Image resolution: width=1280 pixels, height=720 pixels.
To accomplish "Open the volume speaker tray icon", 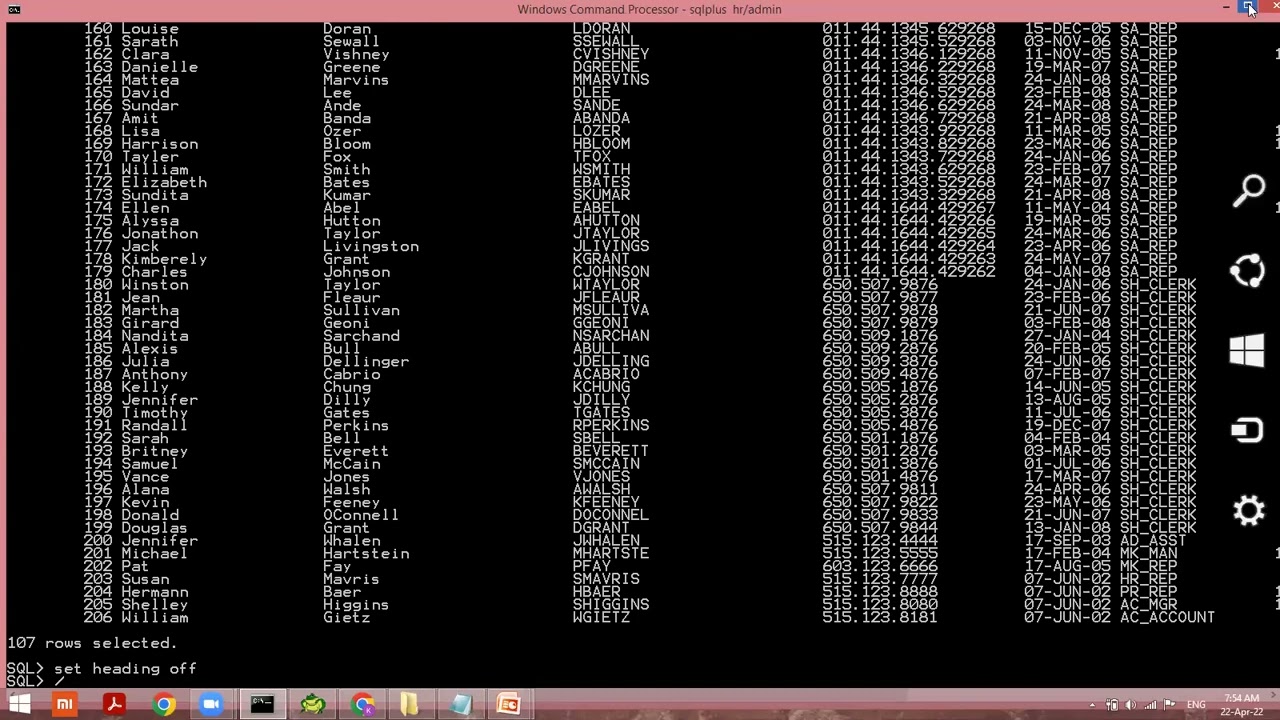I will click(1131, 705).
